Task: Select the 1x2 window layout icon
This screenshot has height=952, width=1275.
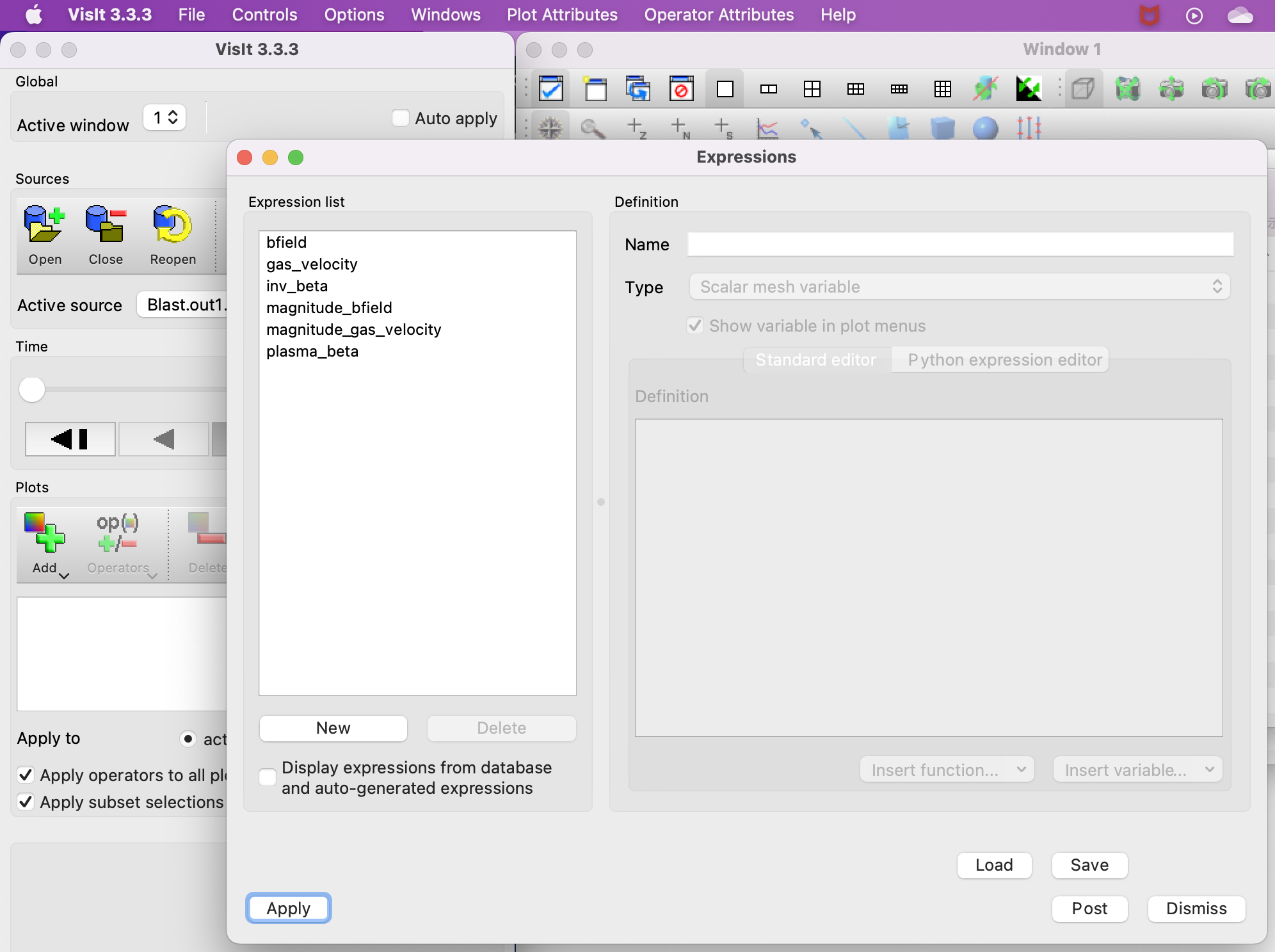Action: coord(769,88)
